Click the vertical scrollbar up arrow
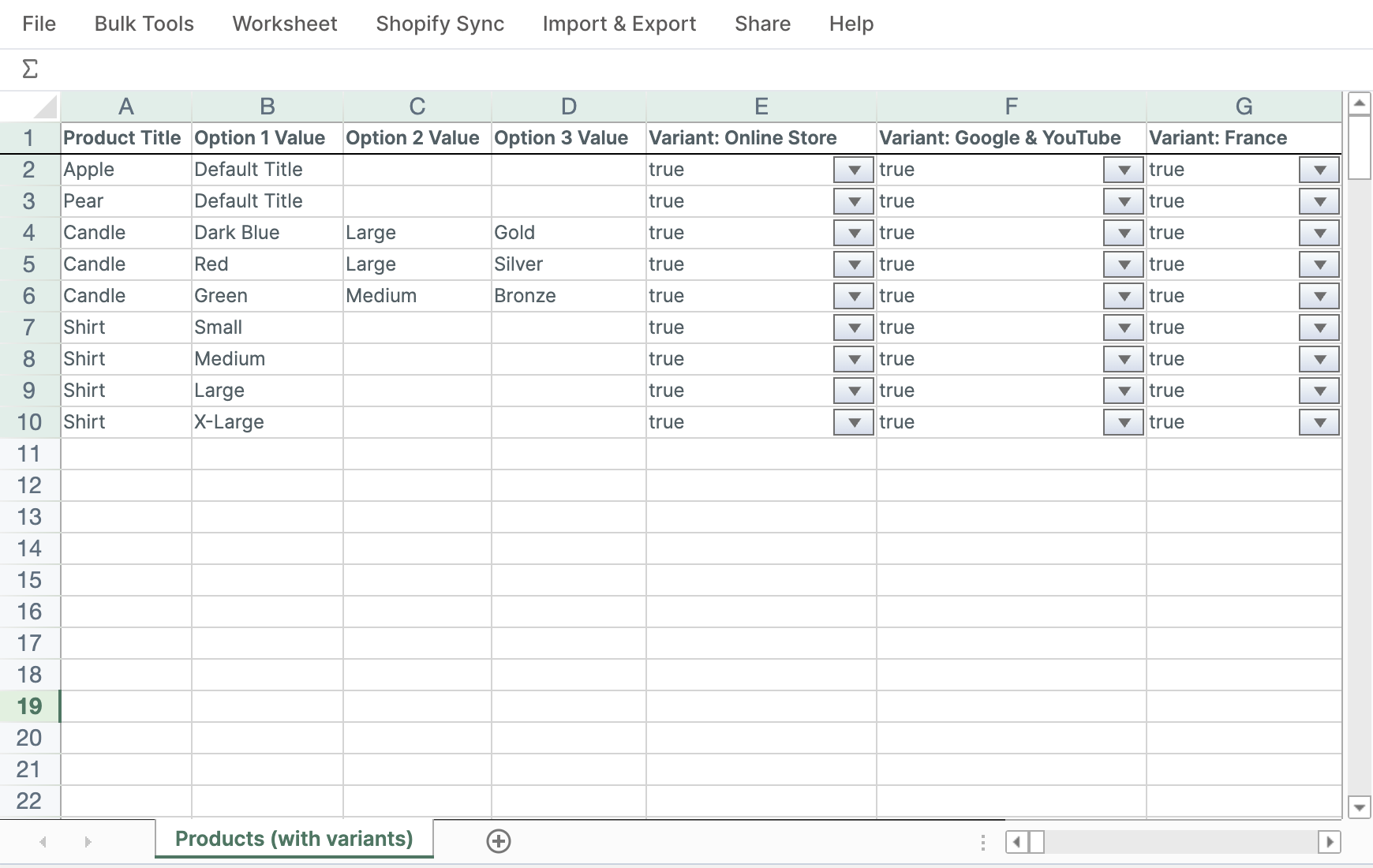This screenshot has height=868, width=1373. click(x=1360, y=103)
